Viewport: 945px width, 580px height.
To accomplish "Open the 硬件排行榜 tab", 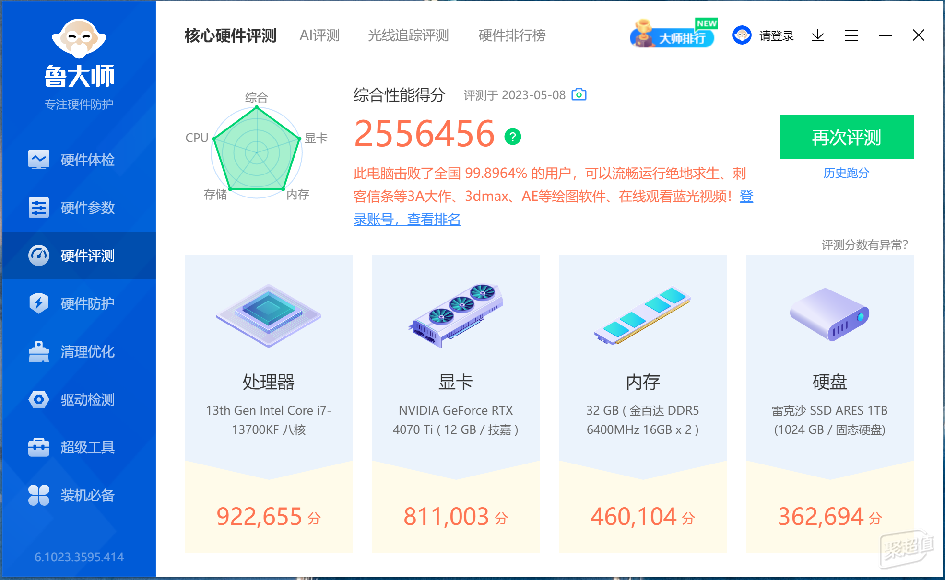I will pyautogui.click(x=512, y=36).
